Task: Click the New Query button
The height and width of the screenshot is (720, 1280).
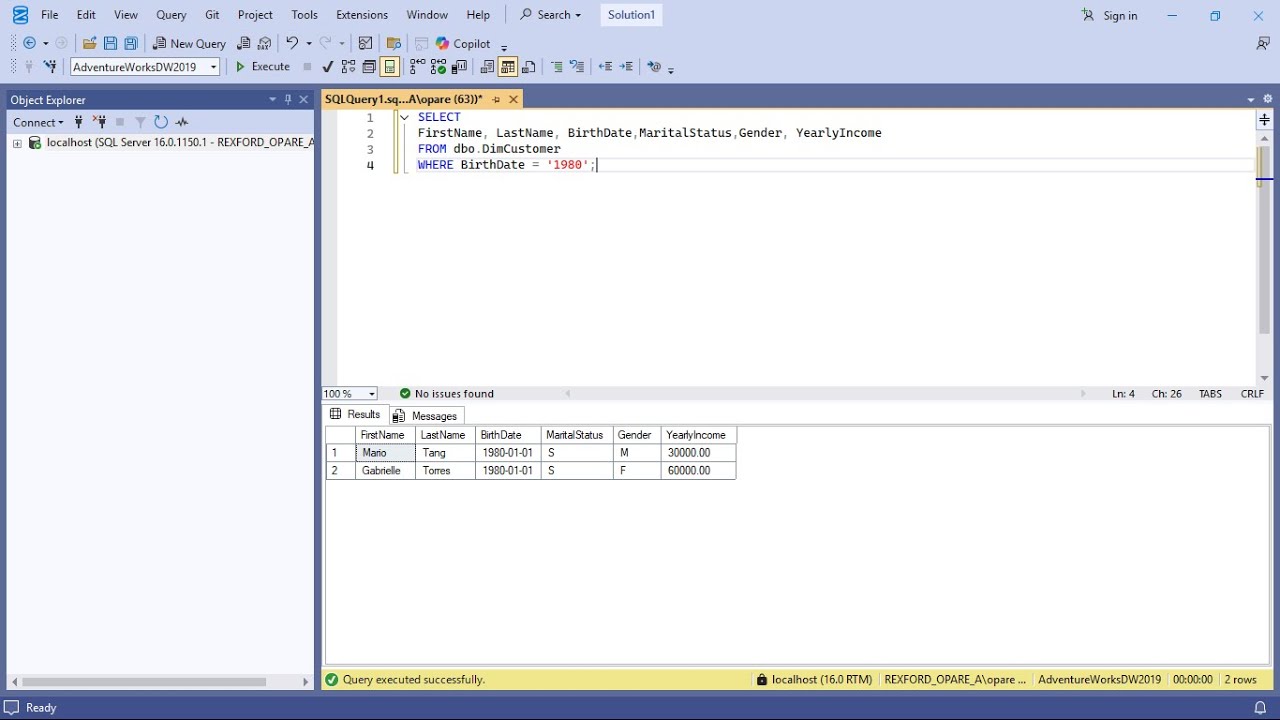Action: [189, 43]
